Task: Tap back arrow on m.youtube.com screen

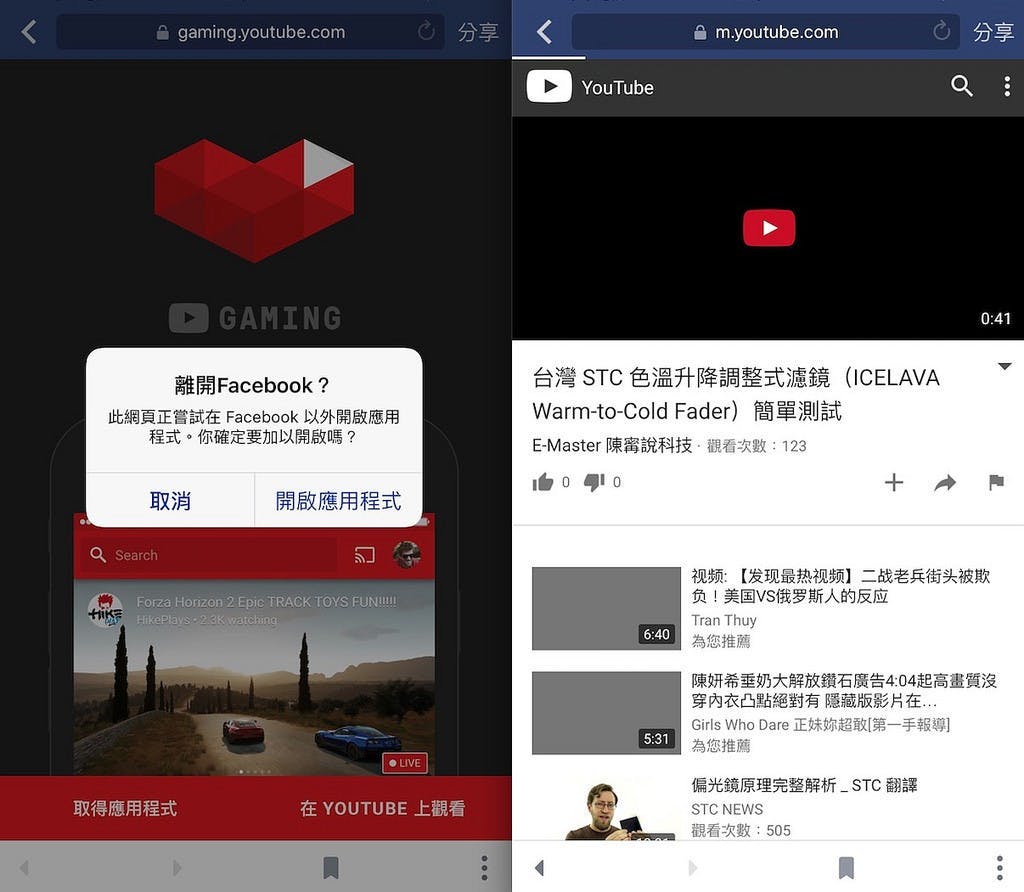Action: pyautogui.click(x=545, y=31)
